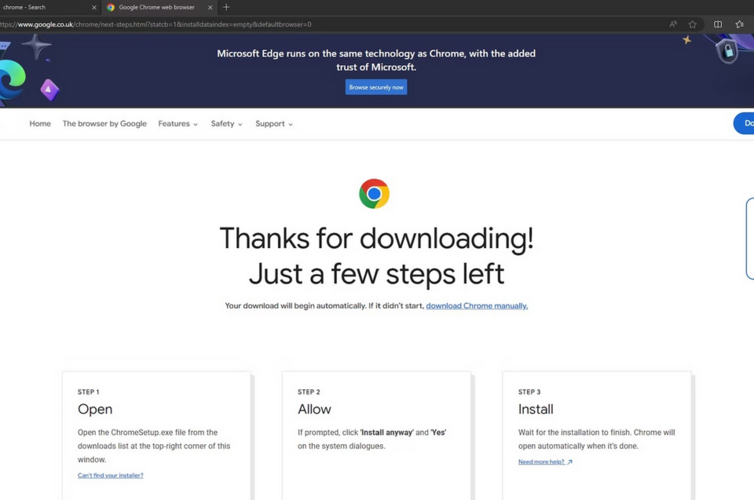The image size is (754, 500).
Task: Open the Read aloud icon in address bar
Action: point(673,25)
